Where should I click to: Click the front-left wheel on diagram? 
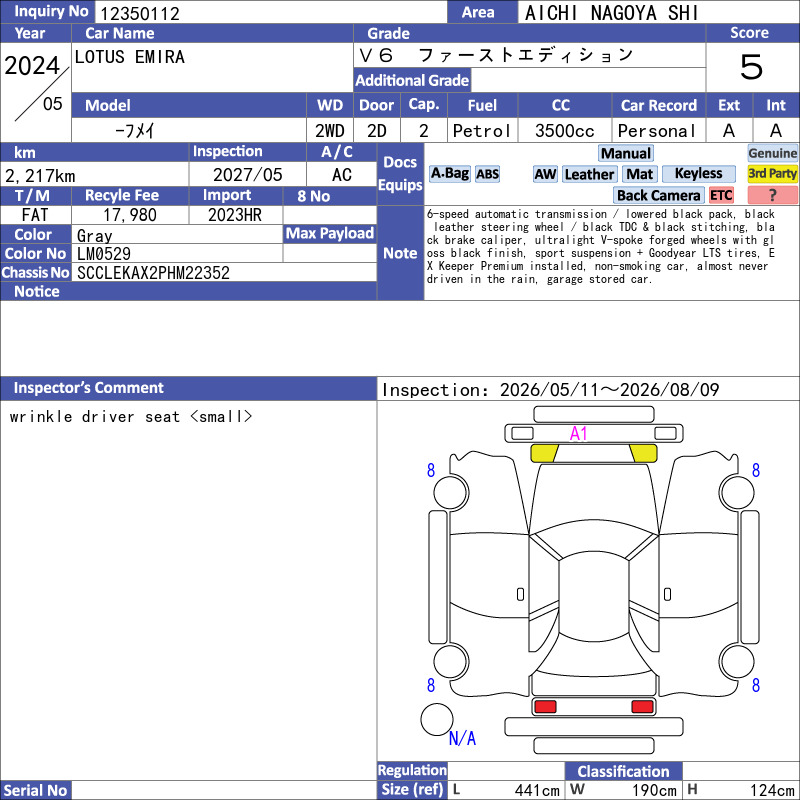(451, 492)
